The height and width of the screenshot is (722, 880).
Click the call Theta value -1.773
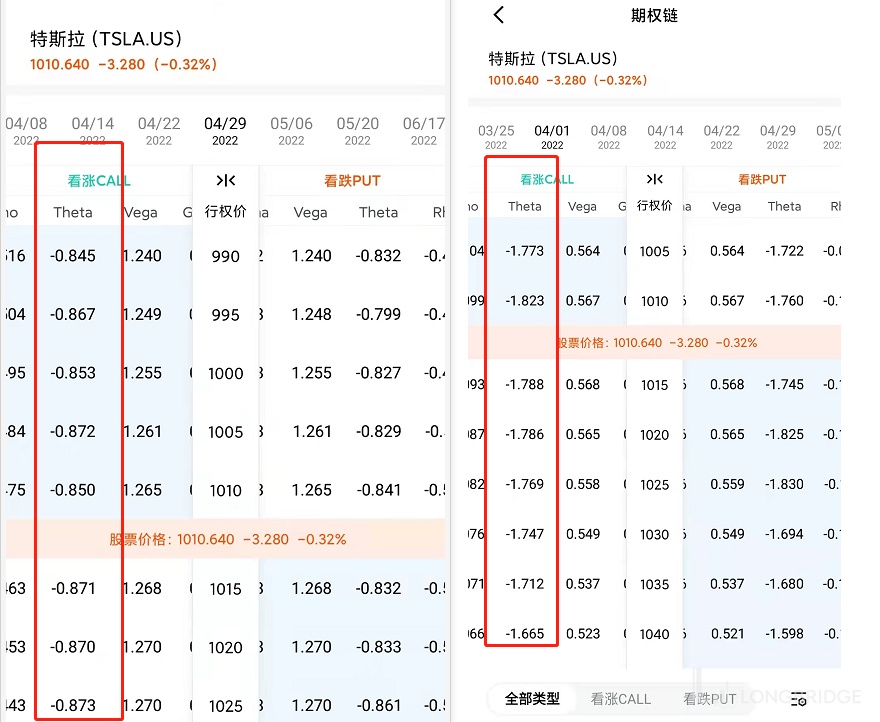[x=525, y=251]
